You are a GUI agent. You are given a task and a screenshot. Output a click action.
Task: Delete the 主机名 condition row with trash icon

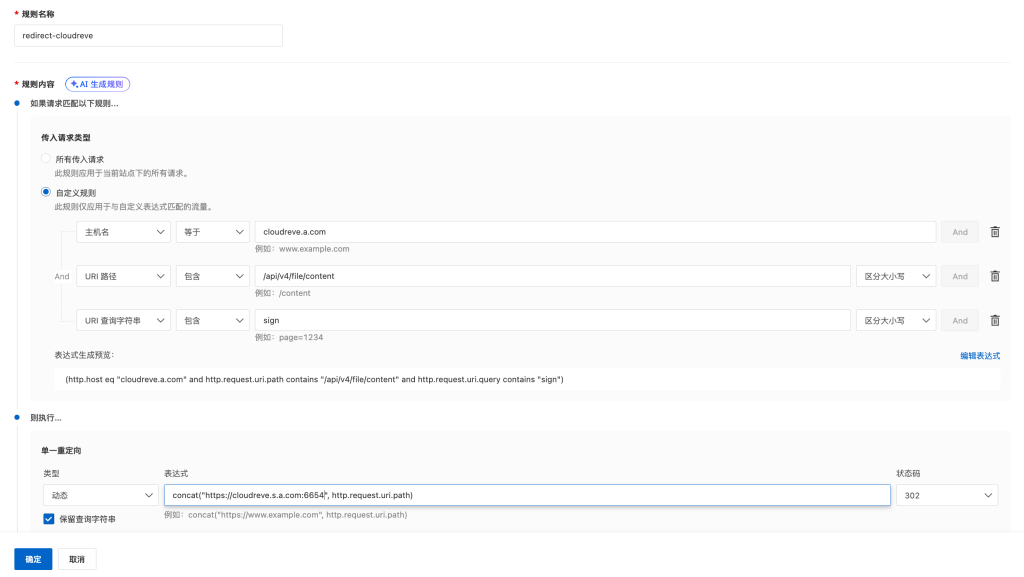tap(994, 232)
